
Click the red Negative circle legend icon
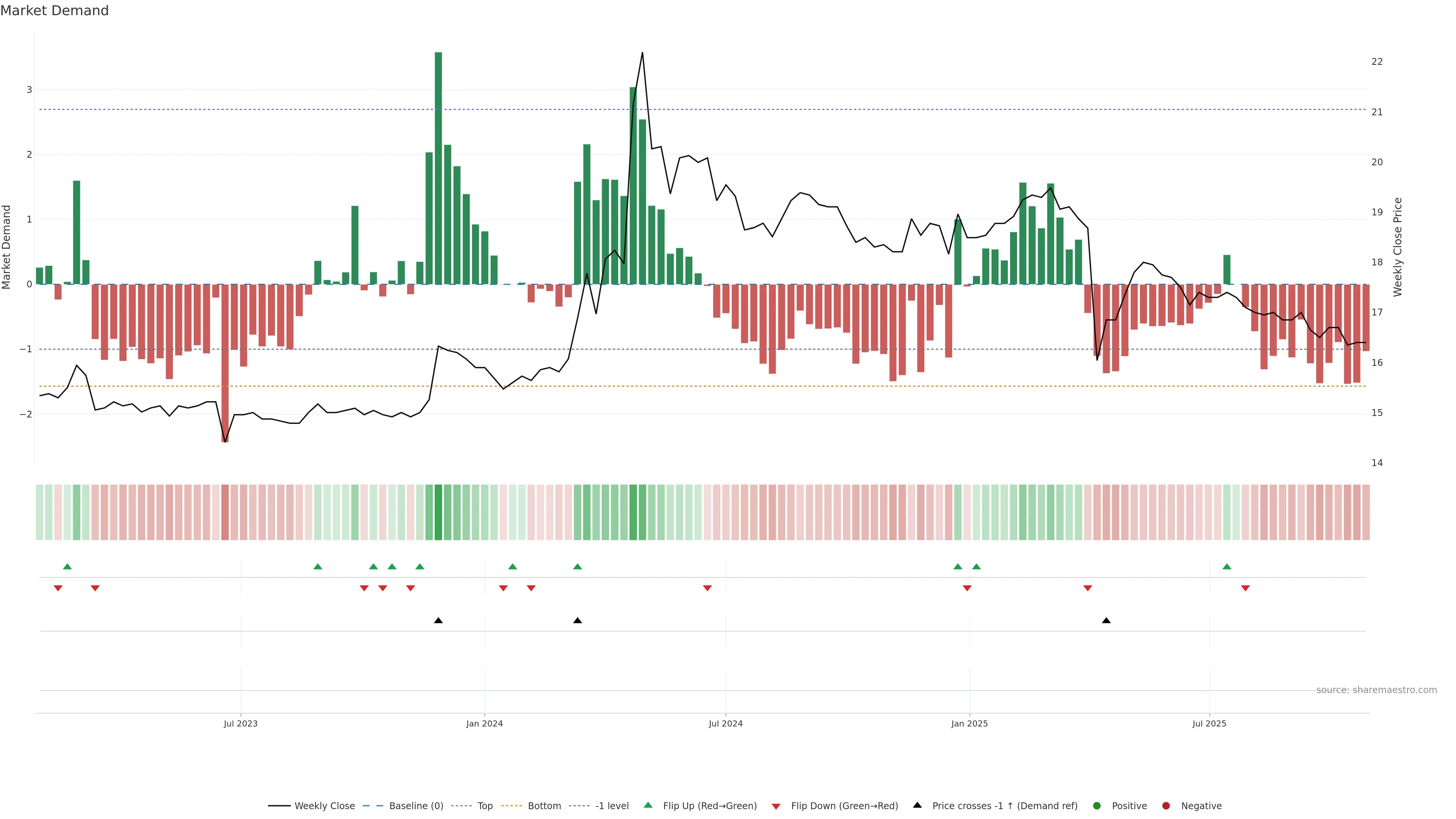coord(1166,805)
